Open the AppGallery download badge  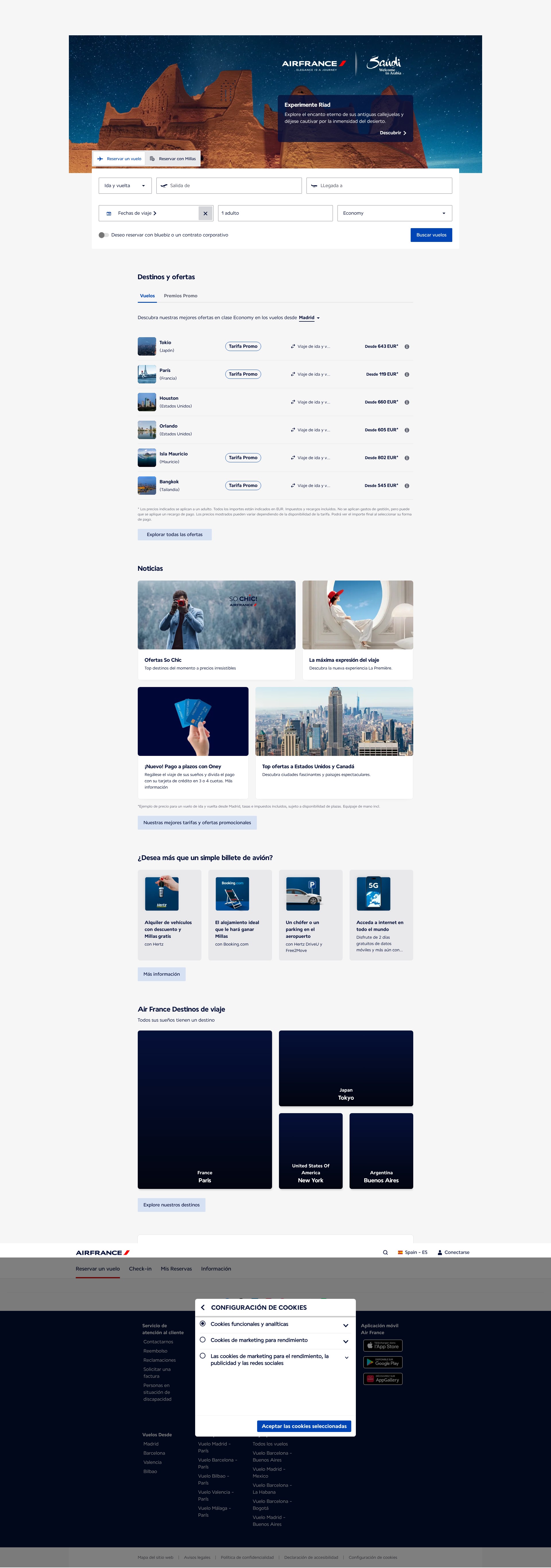383,1379
